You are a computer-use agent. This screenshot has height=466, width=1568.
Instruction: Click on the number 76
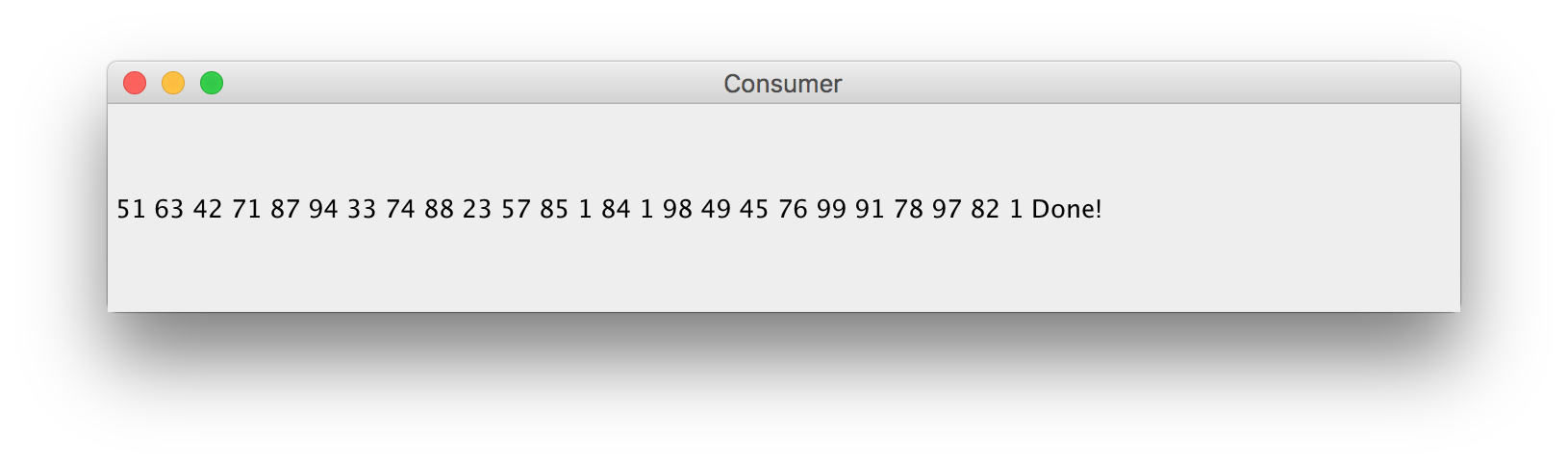[793, 209]
